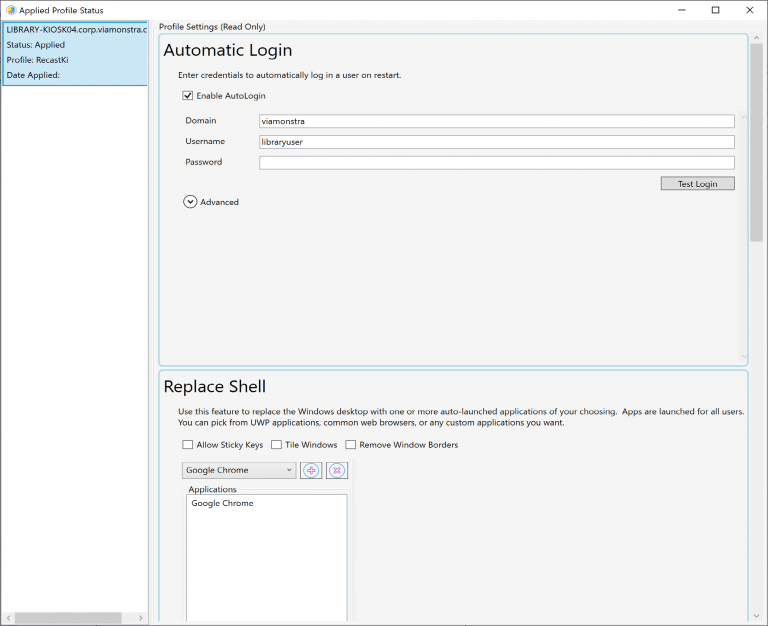Image resolution: width=768 pixels, height=626 pixels.
Task: Maximize the Applied Profile Status window
Action: click(x=715, y=10)
